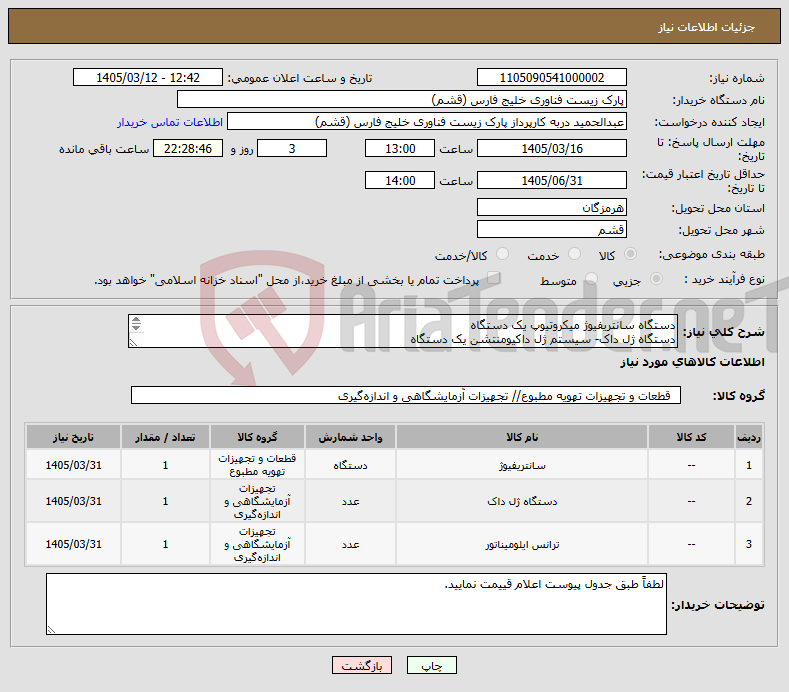Click the گروه کالا column header
Viewport: 789px width, 692px height.
tap(257, 437)
